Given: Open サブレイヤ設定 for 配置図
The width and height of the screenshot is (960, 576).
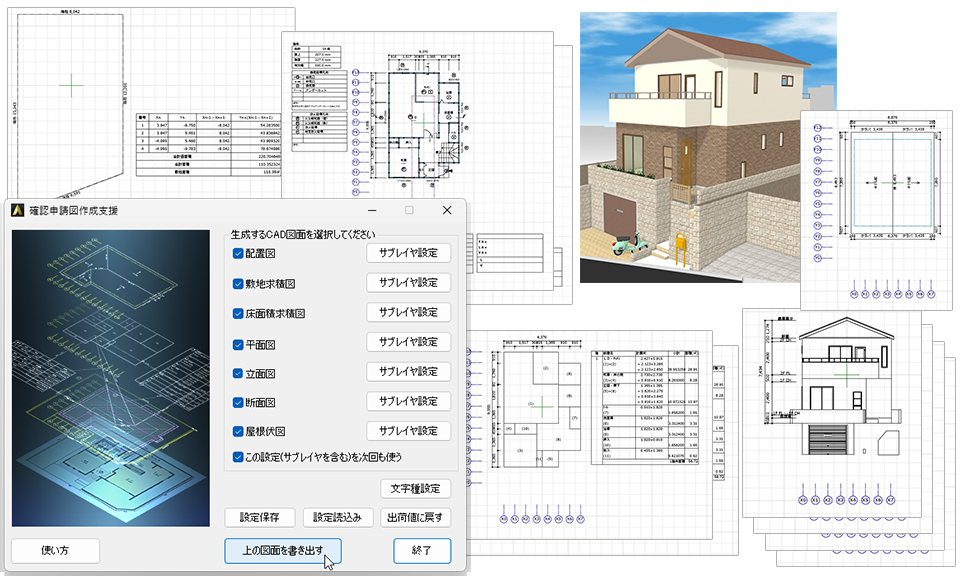Looking at the screenshot, I should click(408, 253).
